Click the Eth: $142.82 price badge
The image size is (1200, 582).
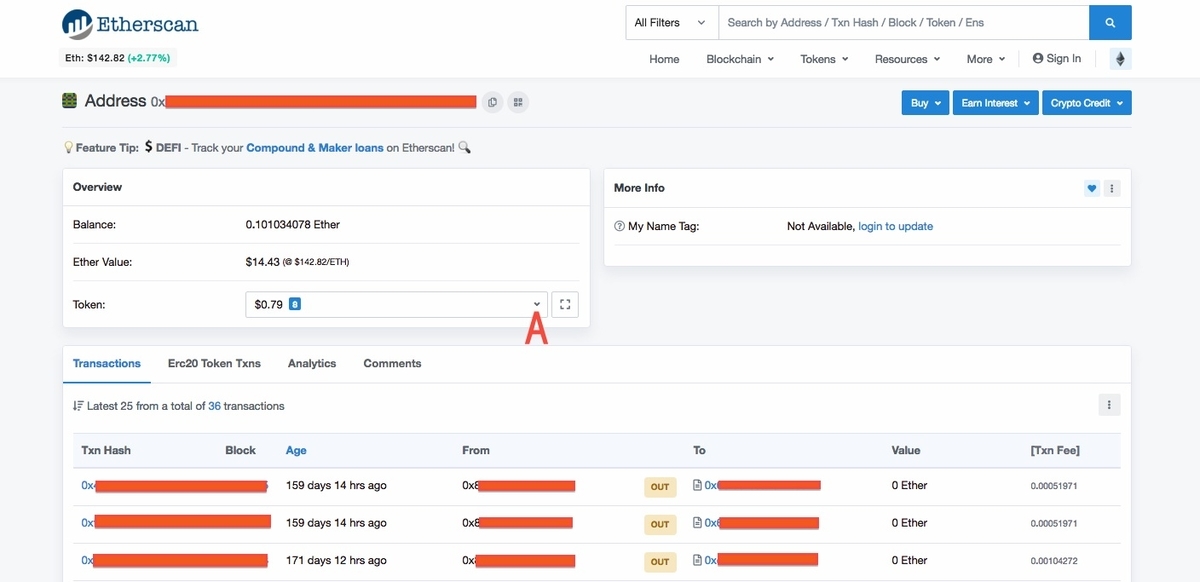[x=118, y=58]
